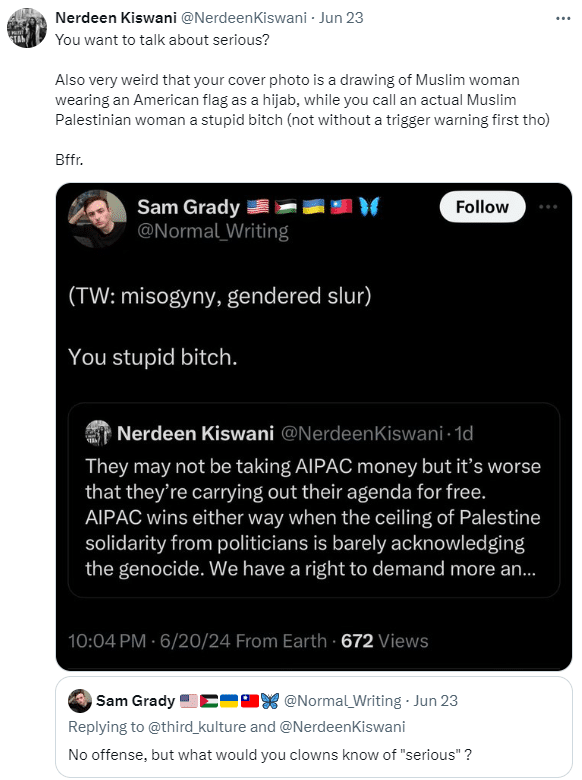Click the American flag emoji in the dark header
The width and height of the screenshot is (582, 780).
pyautogui.click(x=258, y=206)
